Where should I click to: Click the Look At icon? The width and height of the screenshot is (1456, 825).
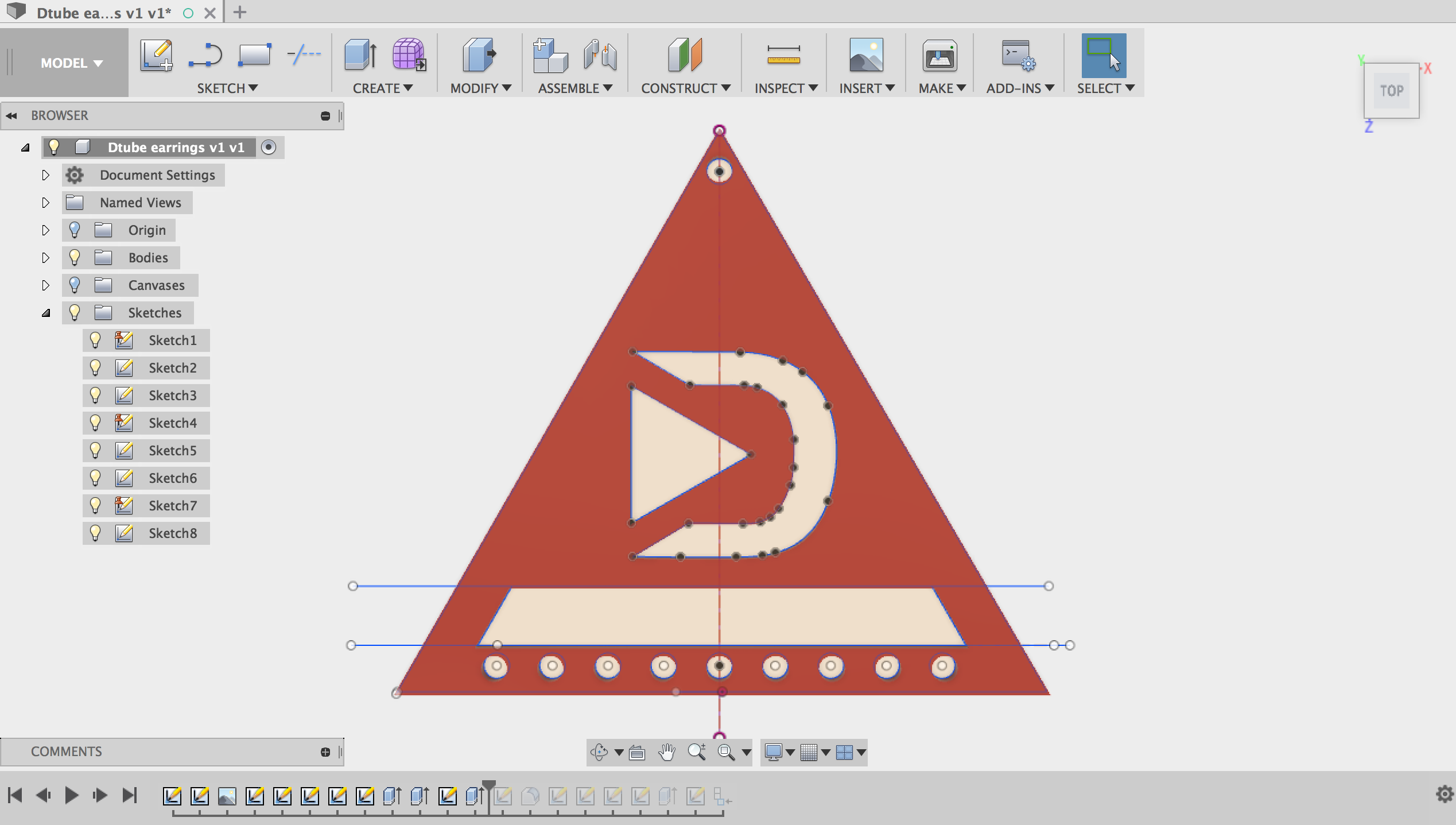(x=637, y=752)
